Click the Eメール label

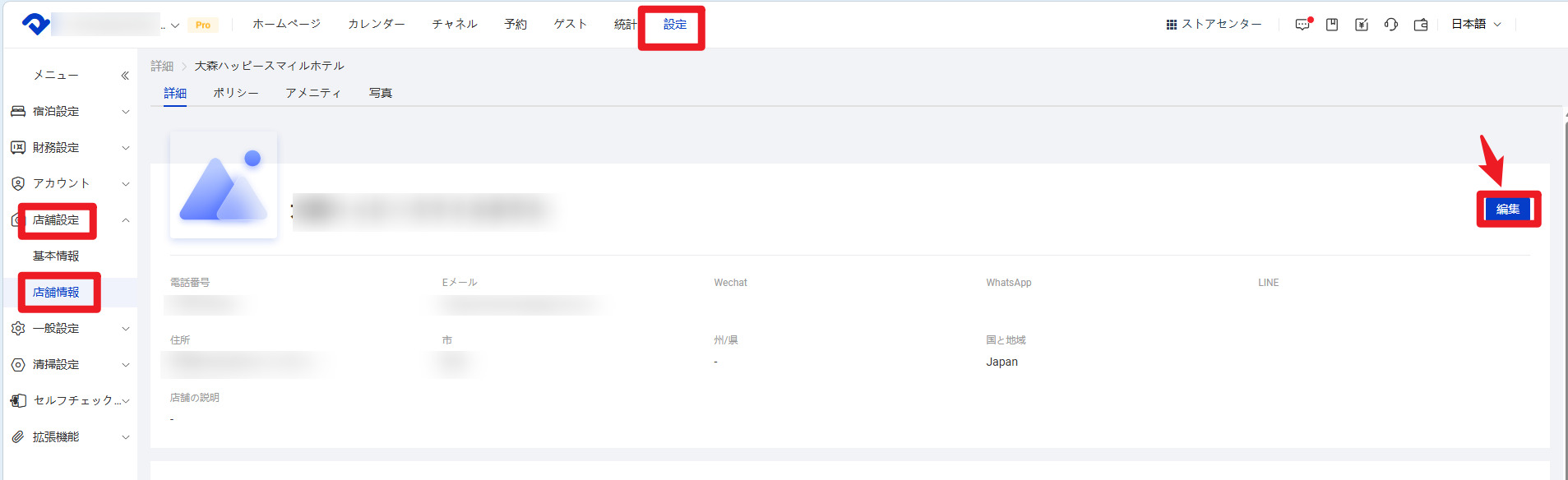tap(460, 283)
